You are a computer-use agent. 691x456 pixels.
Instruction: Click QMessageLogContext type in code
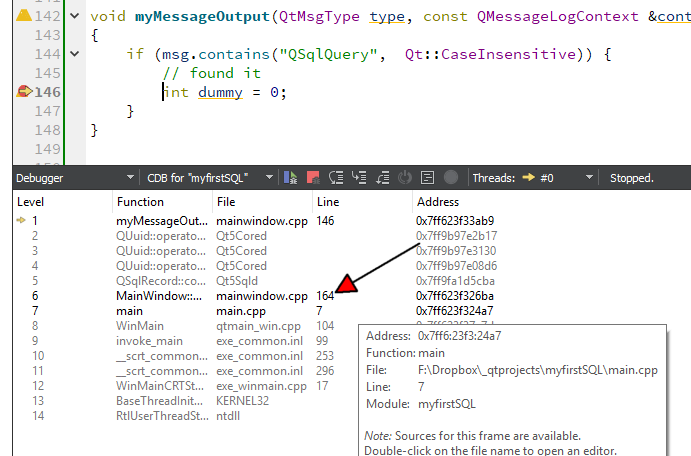tap(557, 16)
